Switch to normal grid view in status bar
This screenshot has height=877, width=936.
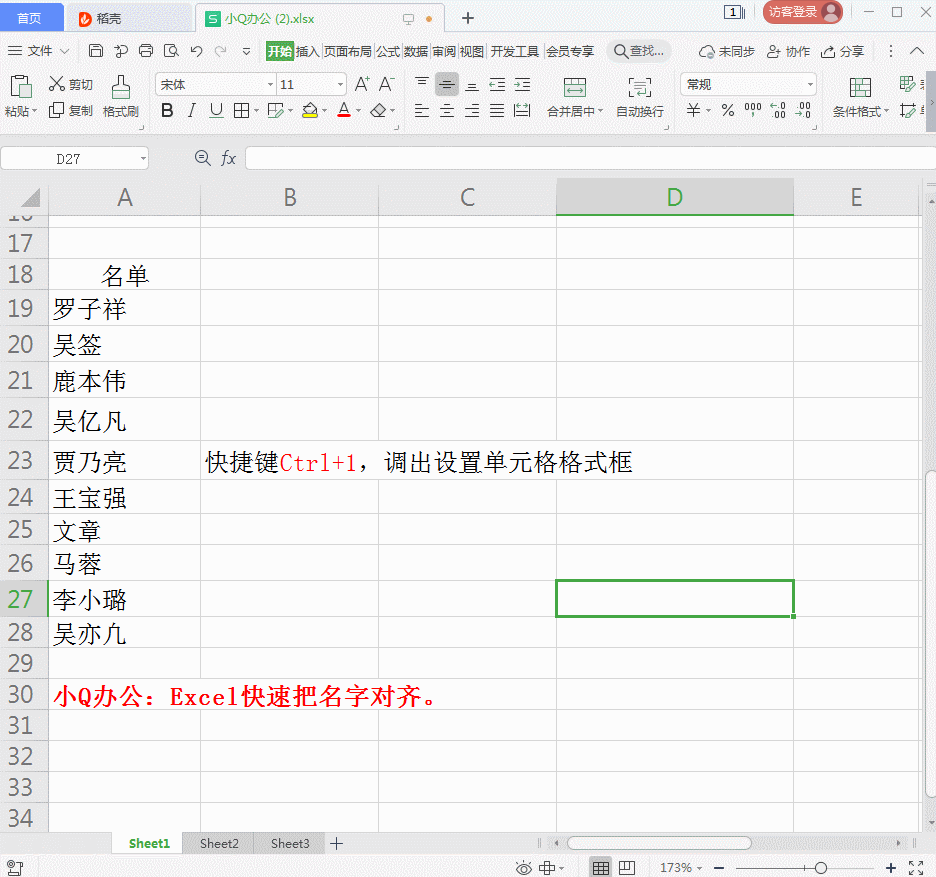click(x=601, y=867)
